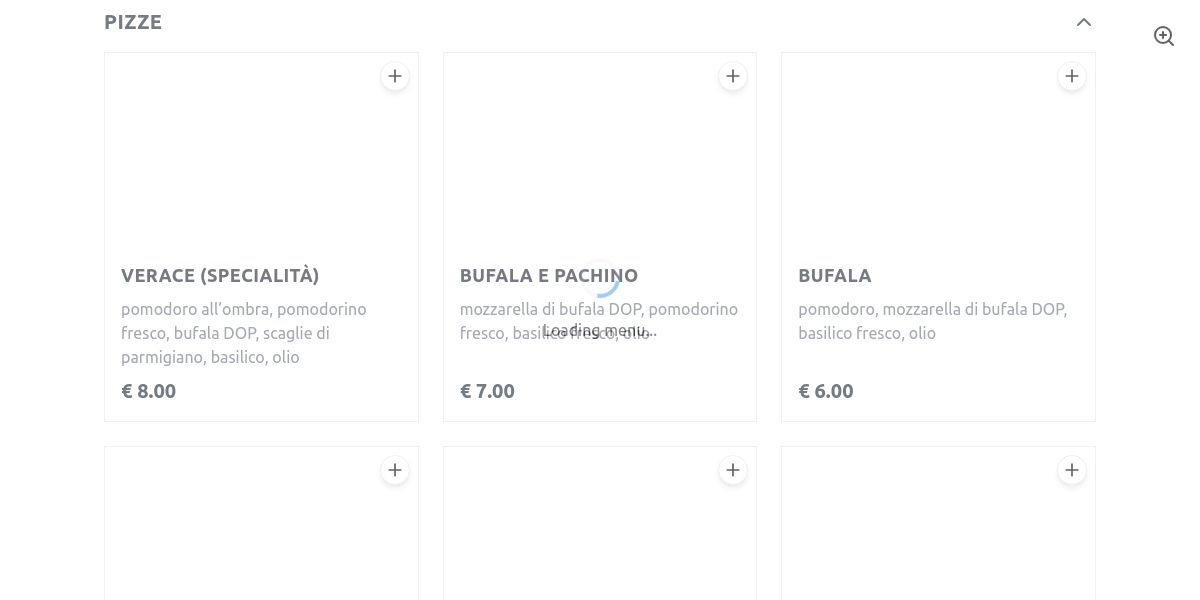The image size is (1200, 600).
Task: Tap plus icon on card below Bufala e Pachino
Action: tap(733, 470)
